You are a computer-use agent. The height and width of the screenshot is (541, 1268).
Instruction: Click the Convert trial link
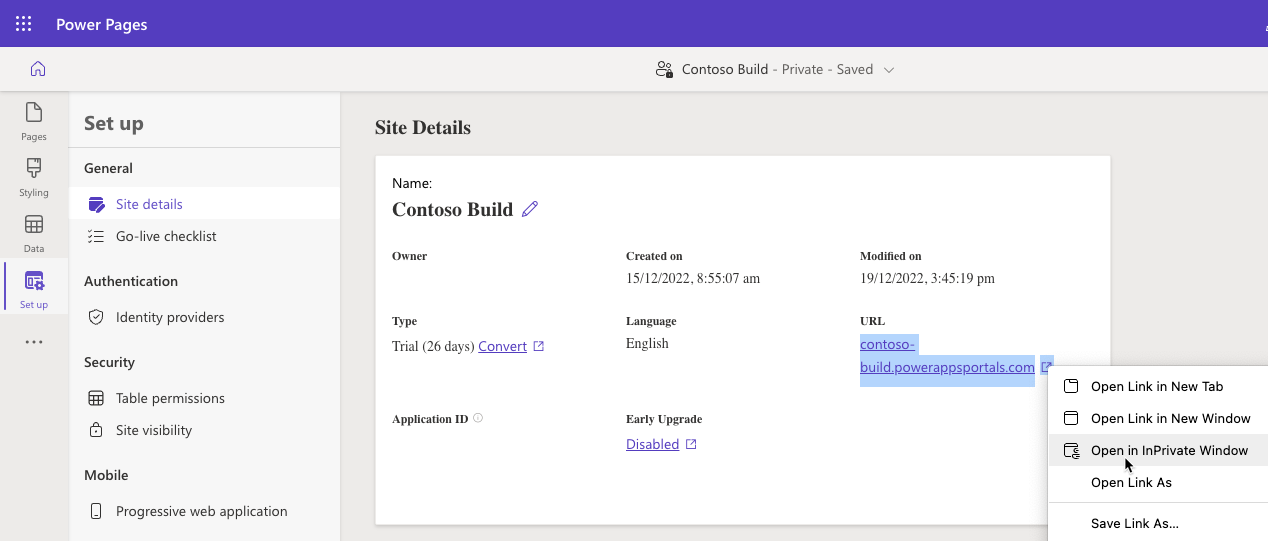[502, 346]
